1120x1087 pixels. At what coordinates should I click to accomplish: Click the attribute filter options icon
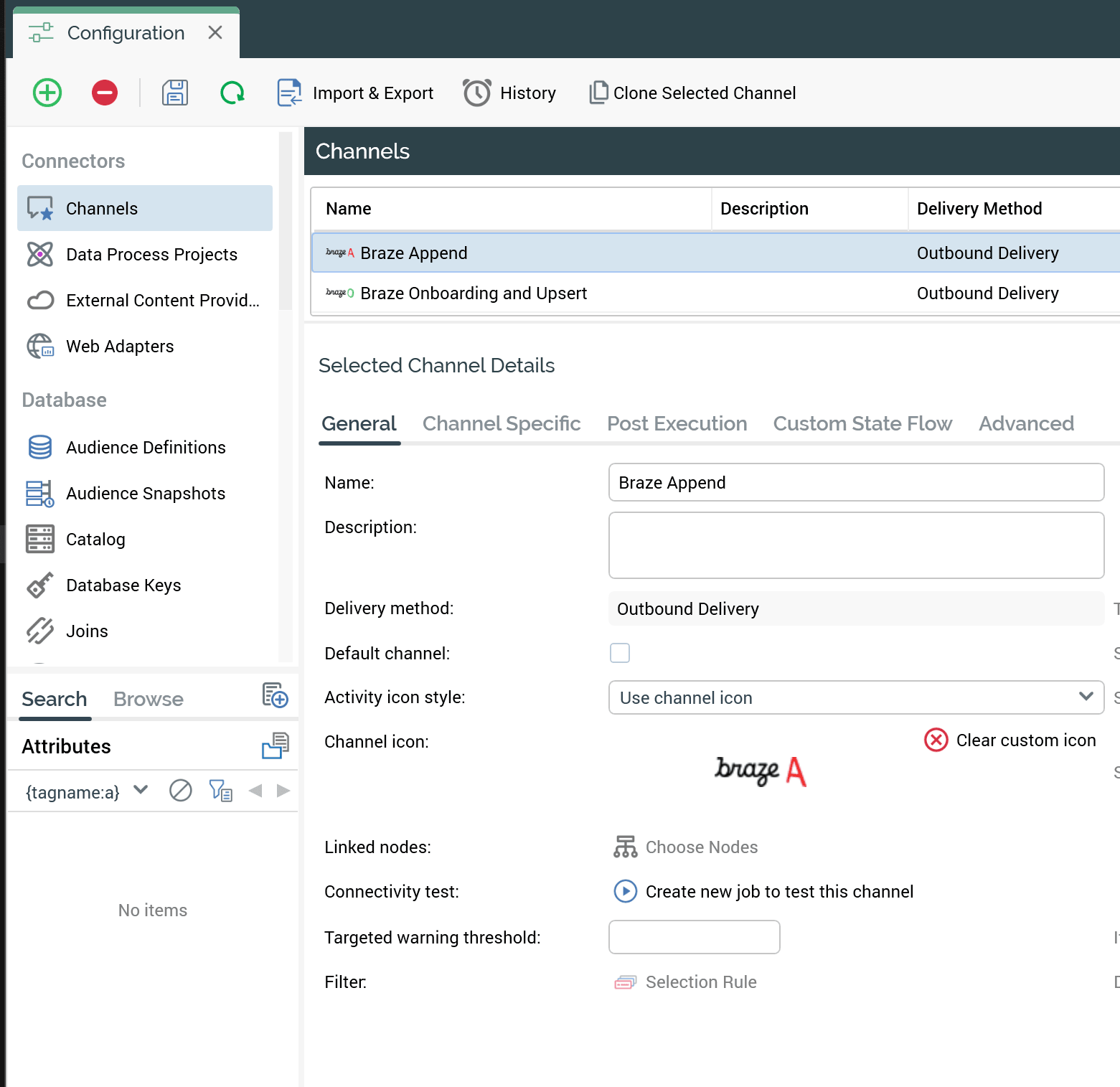220,791
